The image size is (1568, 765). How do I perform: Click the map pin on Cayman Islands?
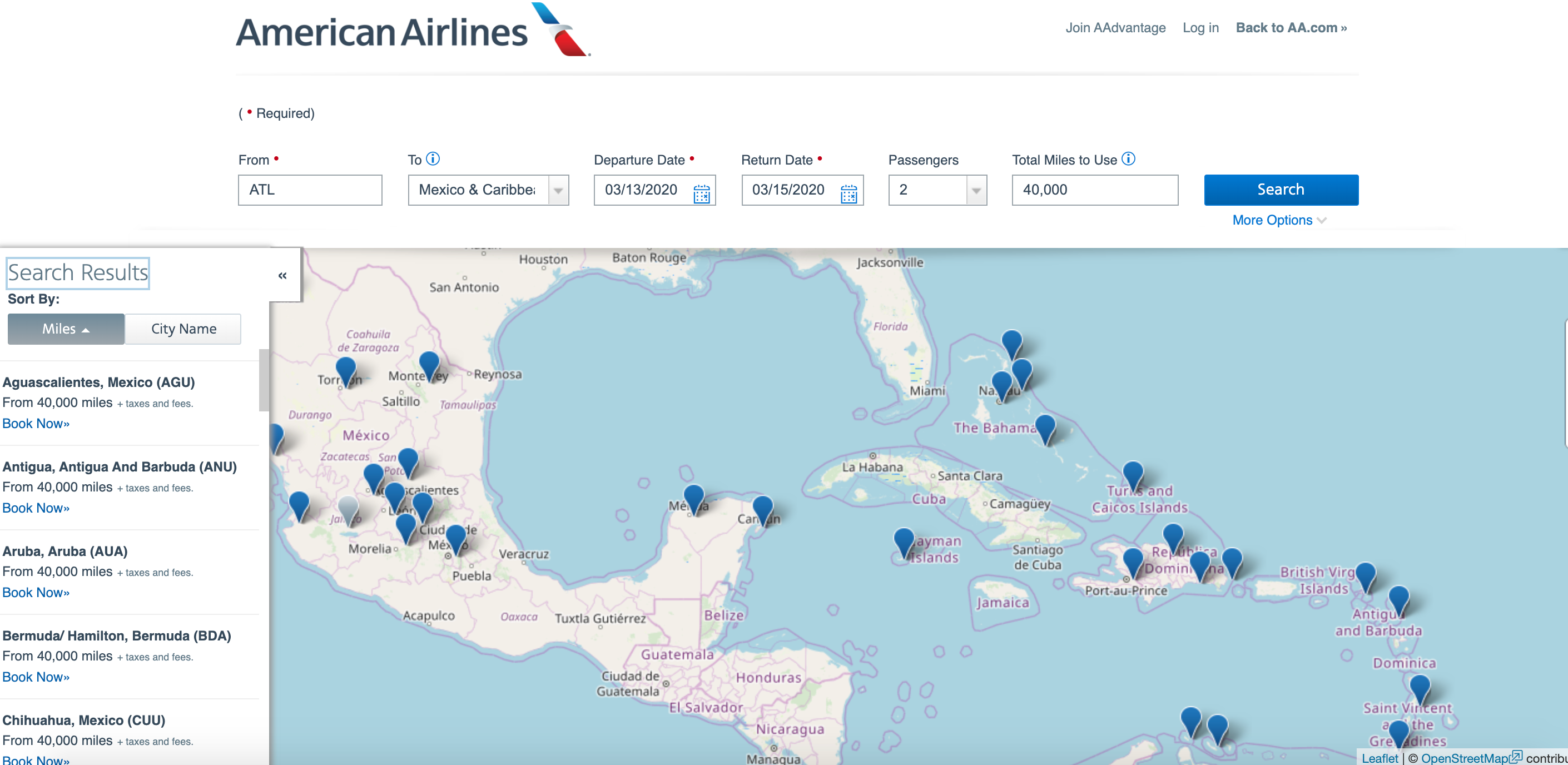coord(904,540)
